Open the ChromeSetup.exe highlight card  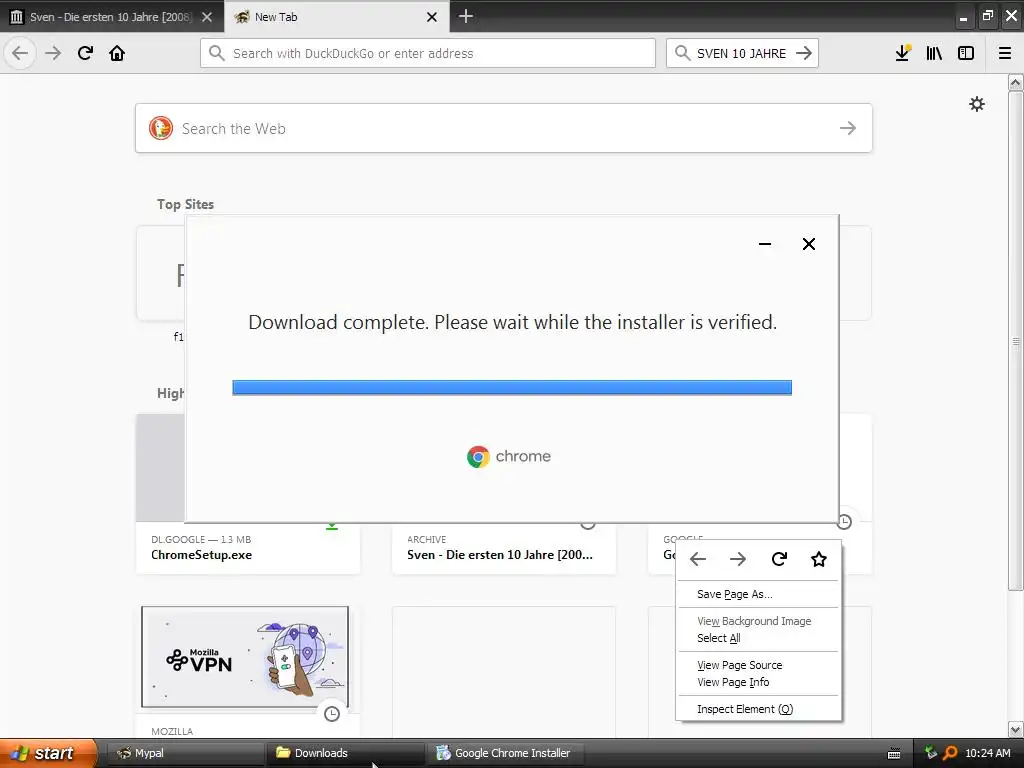[x=248, y=549]
